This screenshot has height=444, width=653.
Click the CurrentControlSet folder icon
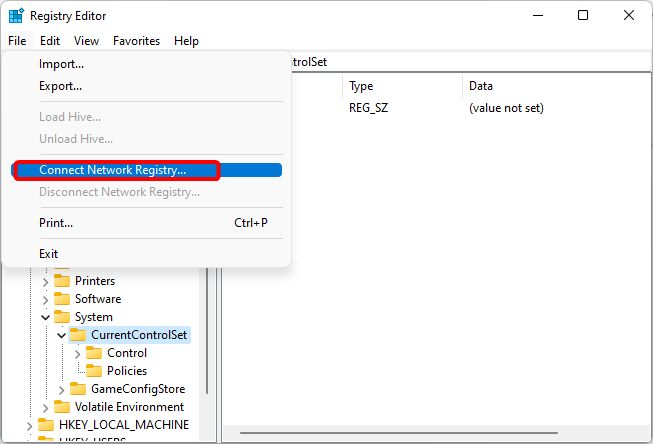(x=78, y=335)
